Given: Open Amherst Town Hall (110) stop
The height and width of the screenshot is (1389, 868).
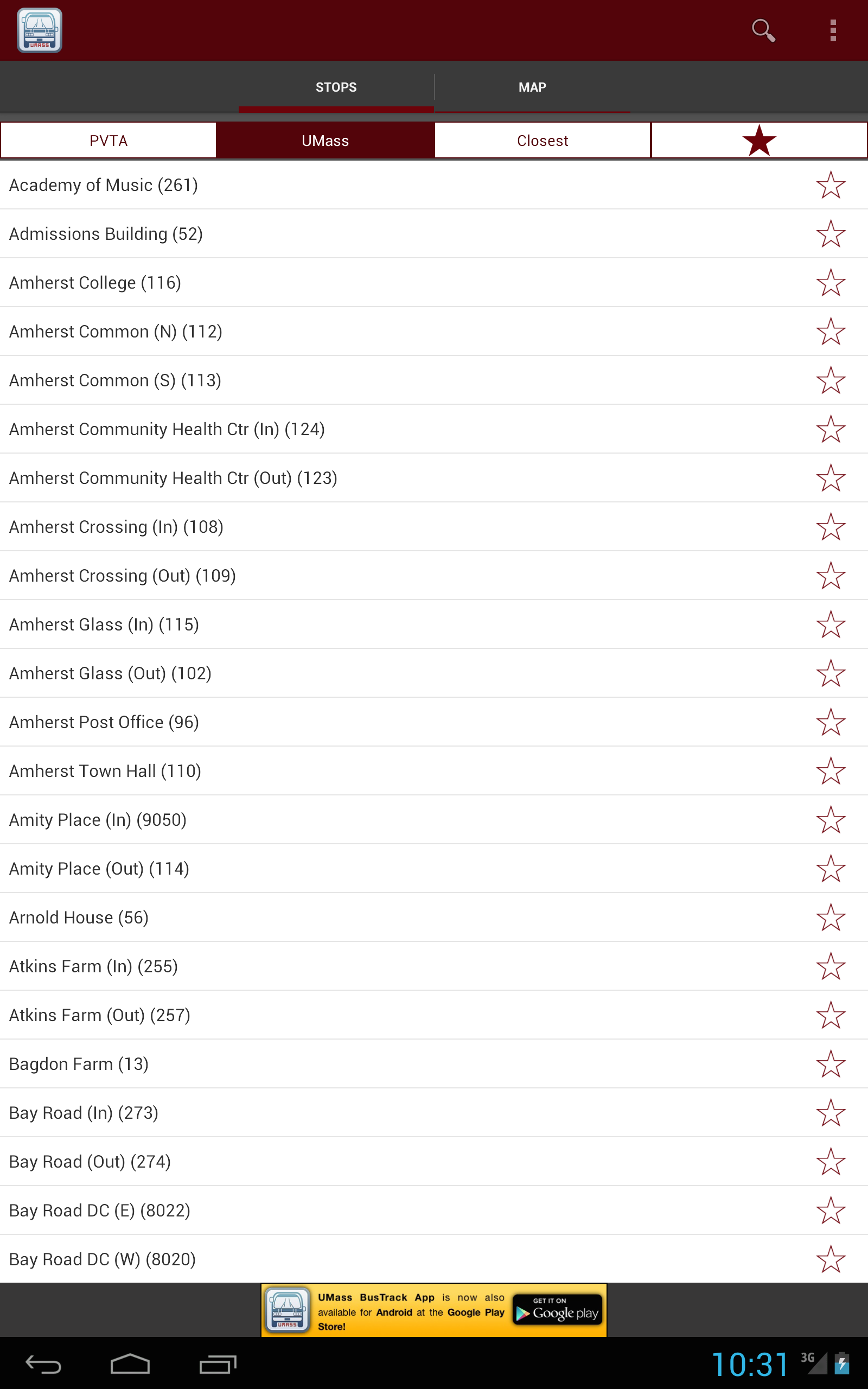Looking at the screenshot, I should (105, 771).
